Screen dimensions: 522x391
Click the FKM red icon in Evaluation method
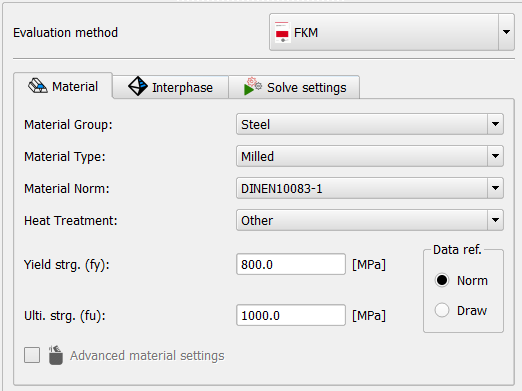(282, 32)
